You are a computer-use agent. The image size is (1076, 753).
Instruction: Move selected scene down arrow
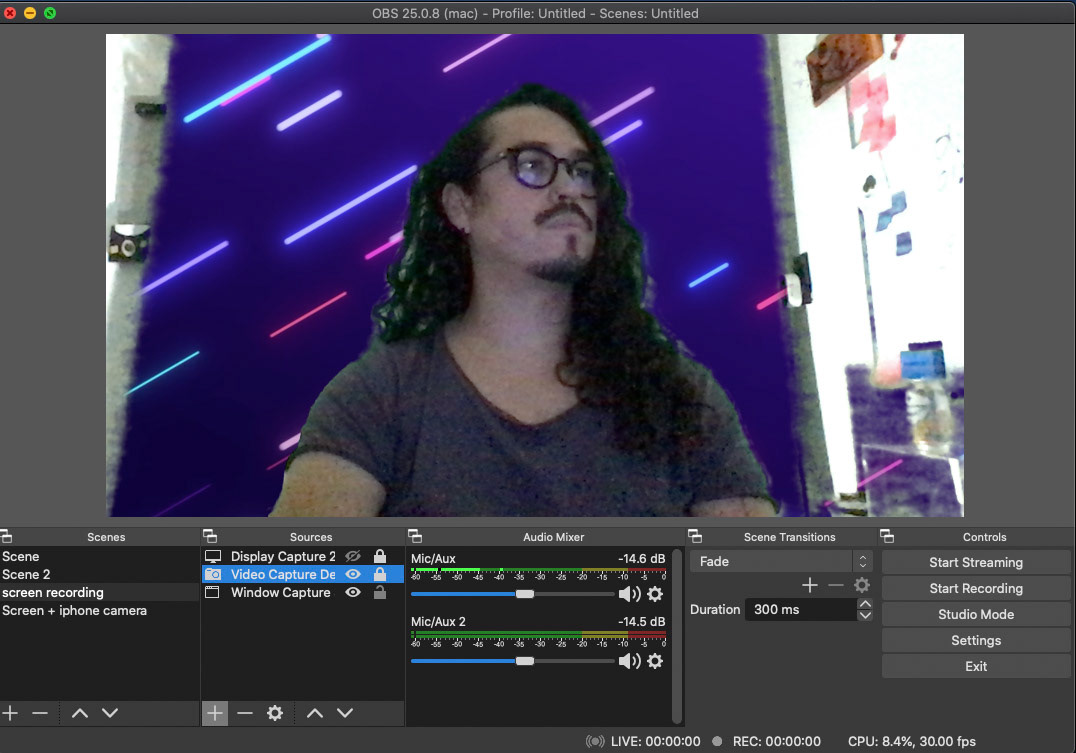click(110, 713)
